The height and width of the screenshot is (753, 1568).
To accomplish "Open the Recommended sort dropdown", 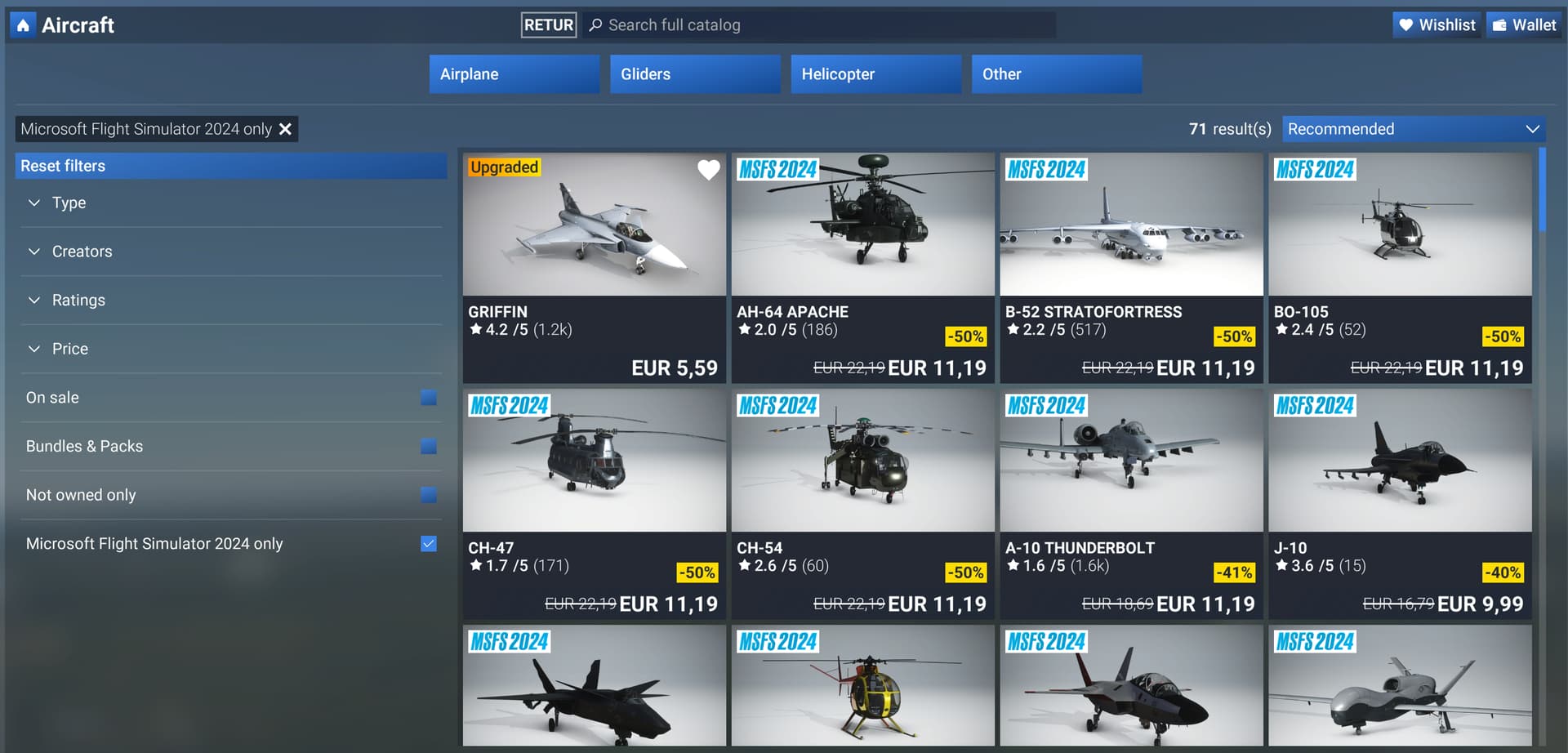I will [x=1414, y=129].
